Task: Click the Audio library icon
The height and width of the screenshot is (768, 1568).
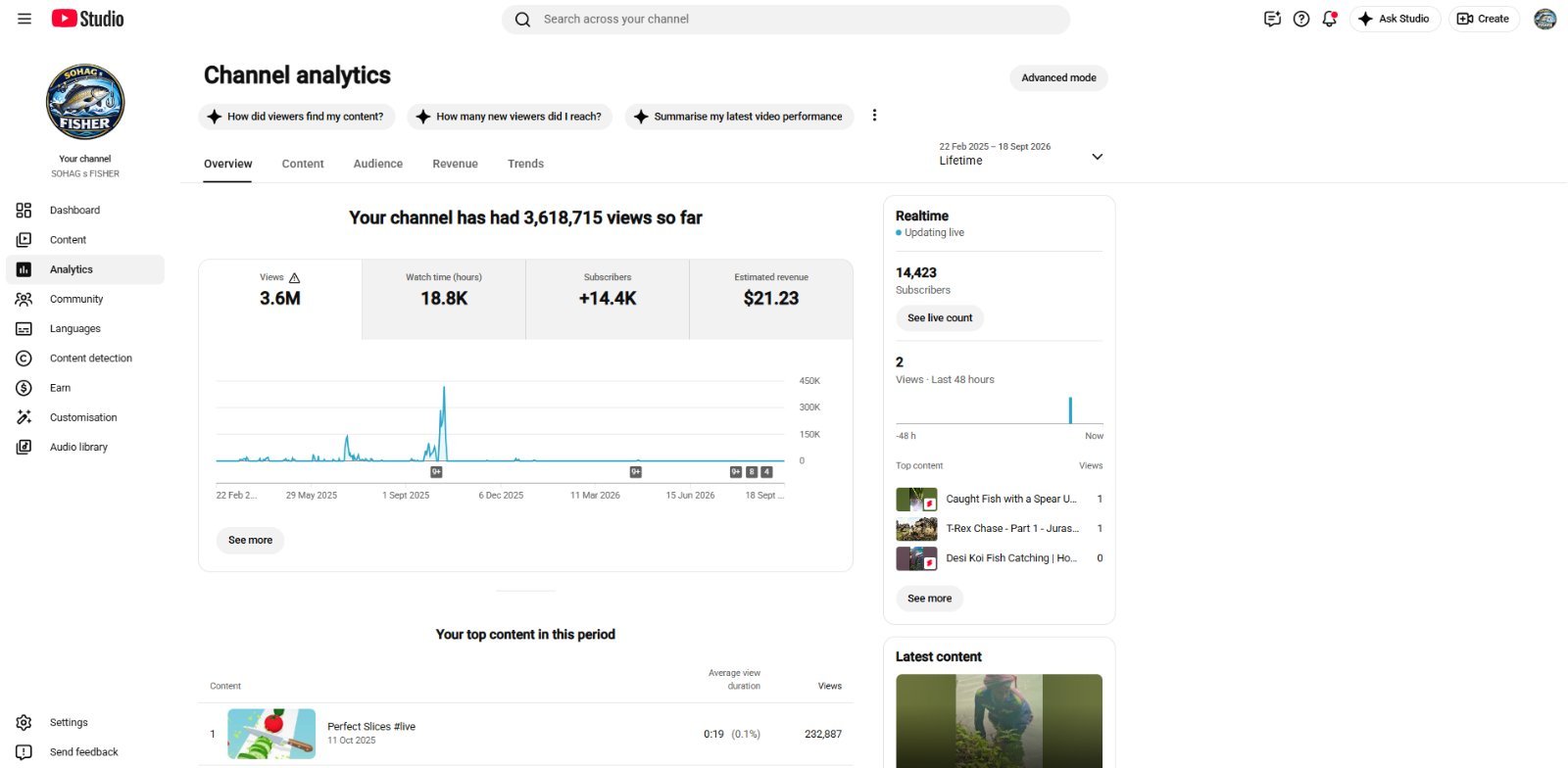Action: (24, 447)
